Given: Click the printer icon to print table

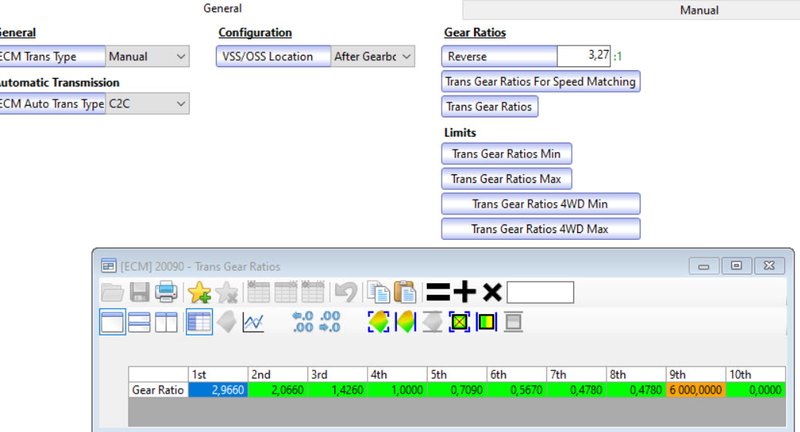Looking at the screenshot, I should pyautogui.click(x=166, y=292).
